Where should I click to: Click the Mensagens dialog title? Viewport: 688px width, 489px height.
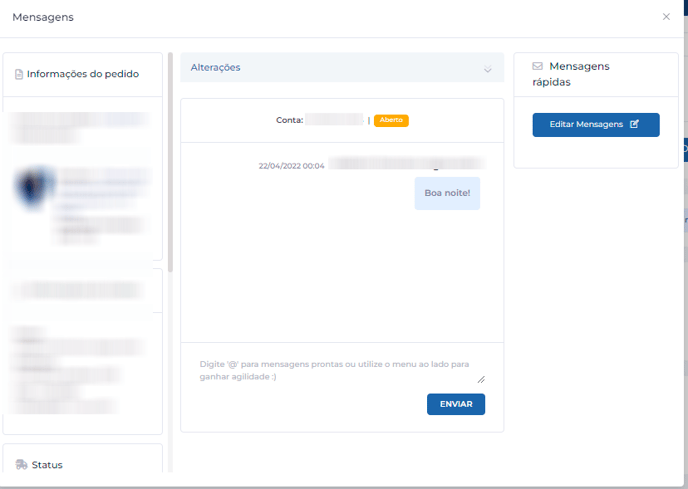pyautogui.click(x=43, y=17)
